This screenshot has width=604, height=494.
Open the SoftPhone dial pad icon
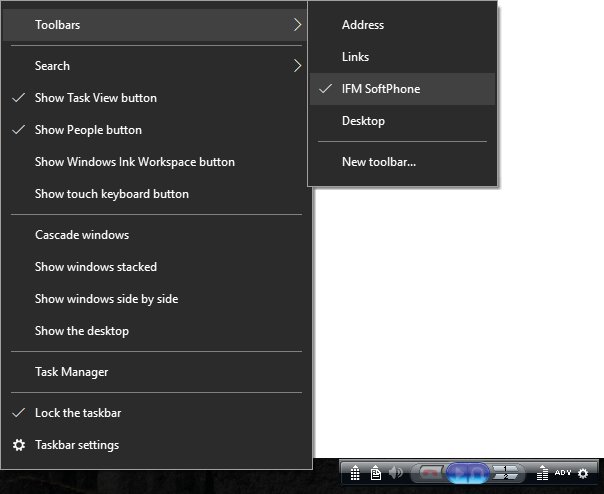(355, 473)
